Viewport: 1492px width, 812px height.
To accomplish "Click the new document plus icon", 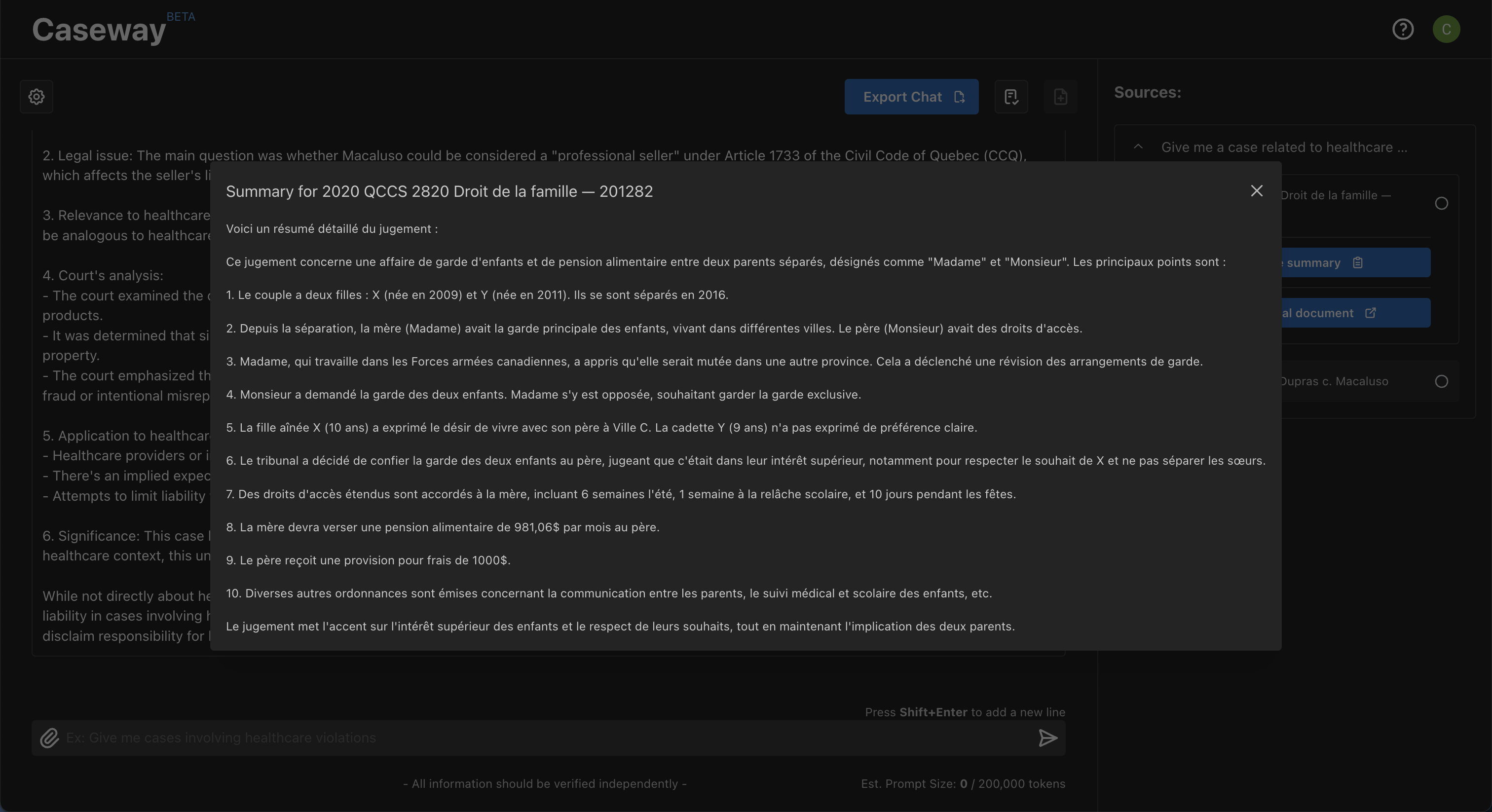I will click(1060, 97).
